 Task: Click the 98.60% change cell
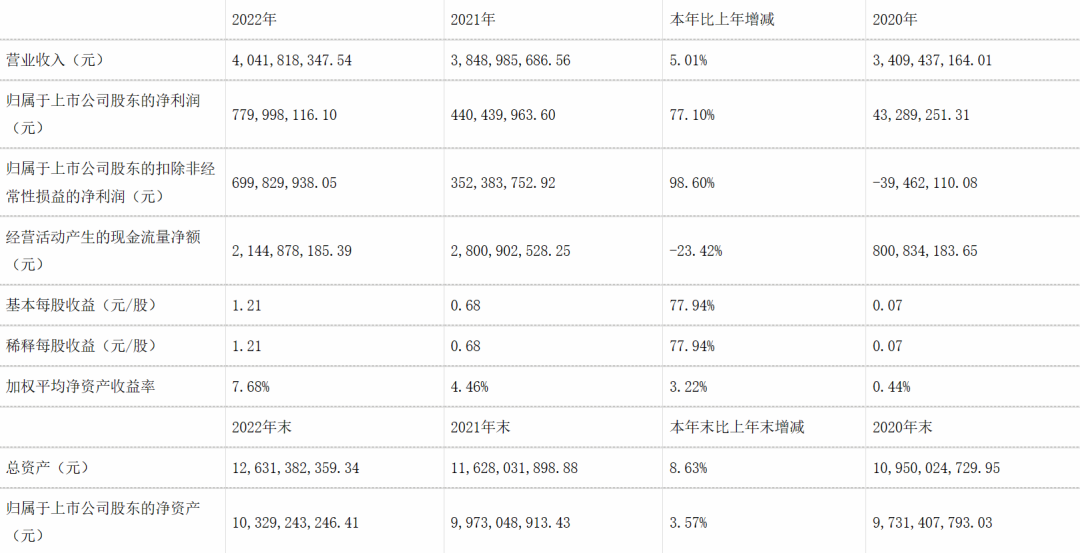(691, 183)
